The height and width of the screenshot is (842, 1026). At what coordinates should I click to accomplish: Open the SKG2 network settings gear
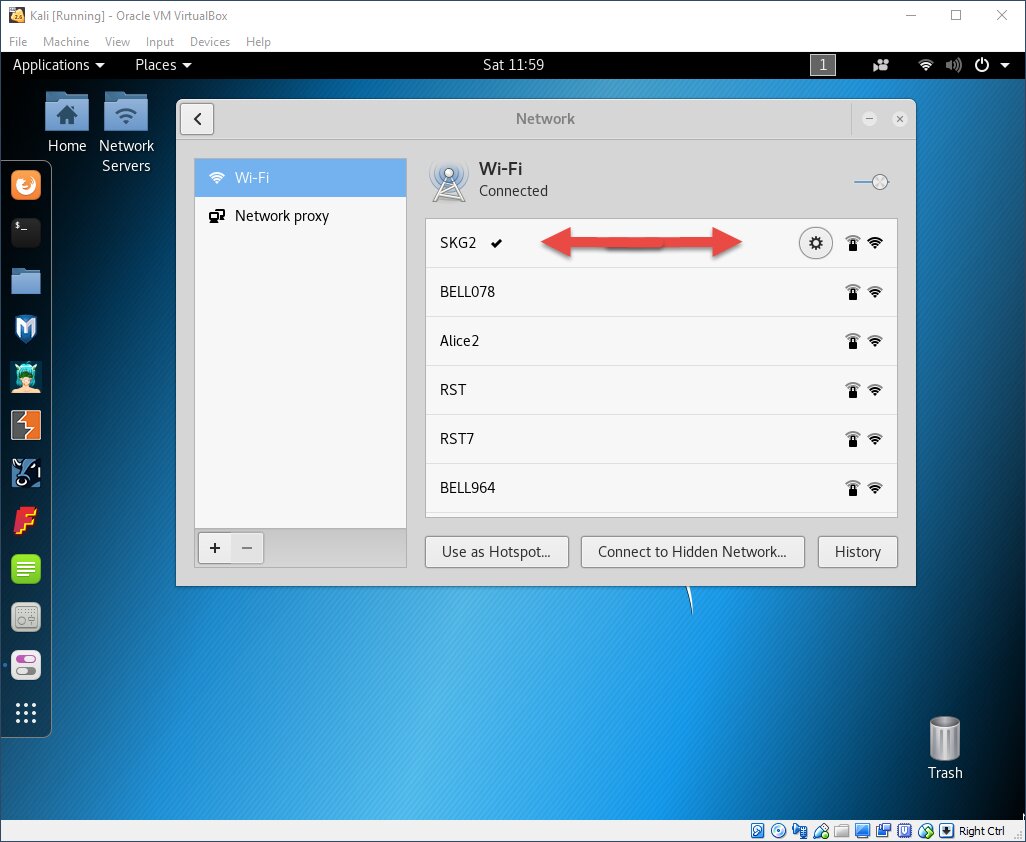point(815,242)
